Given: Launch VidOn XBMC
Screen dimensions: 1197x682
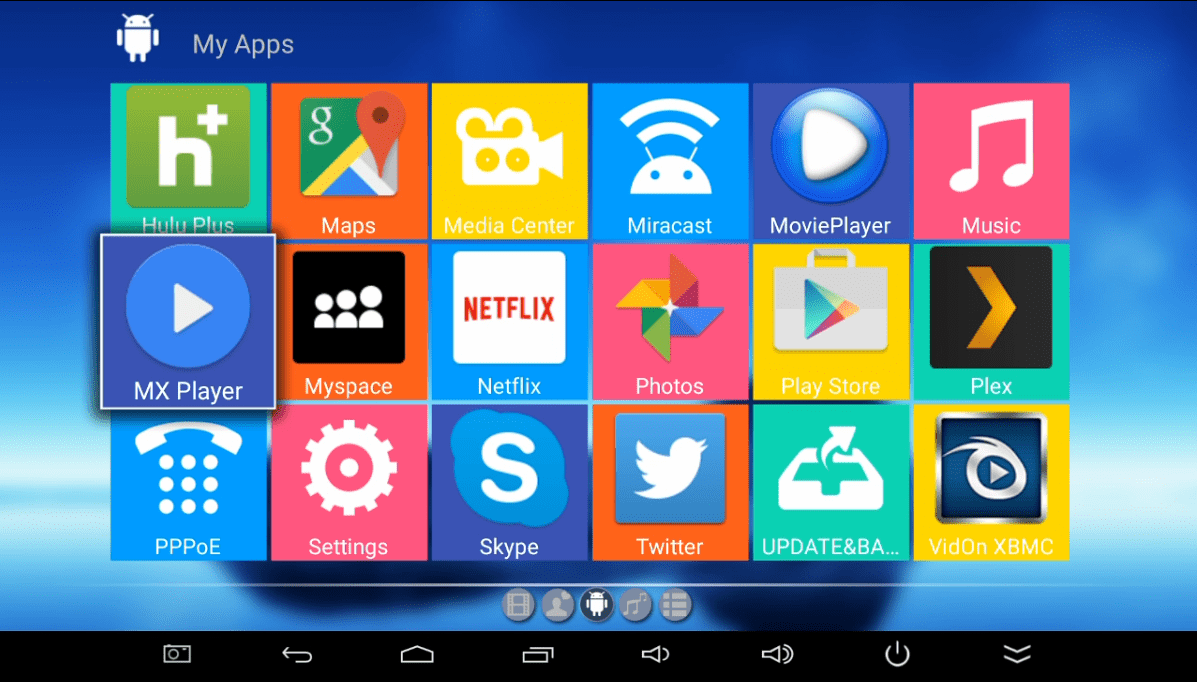Looking at the screenshot, I should 991,483.
